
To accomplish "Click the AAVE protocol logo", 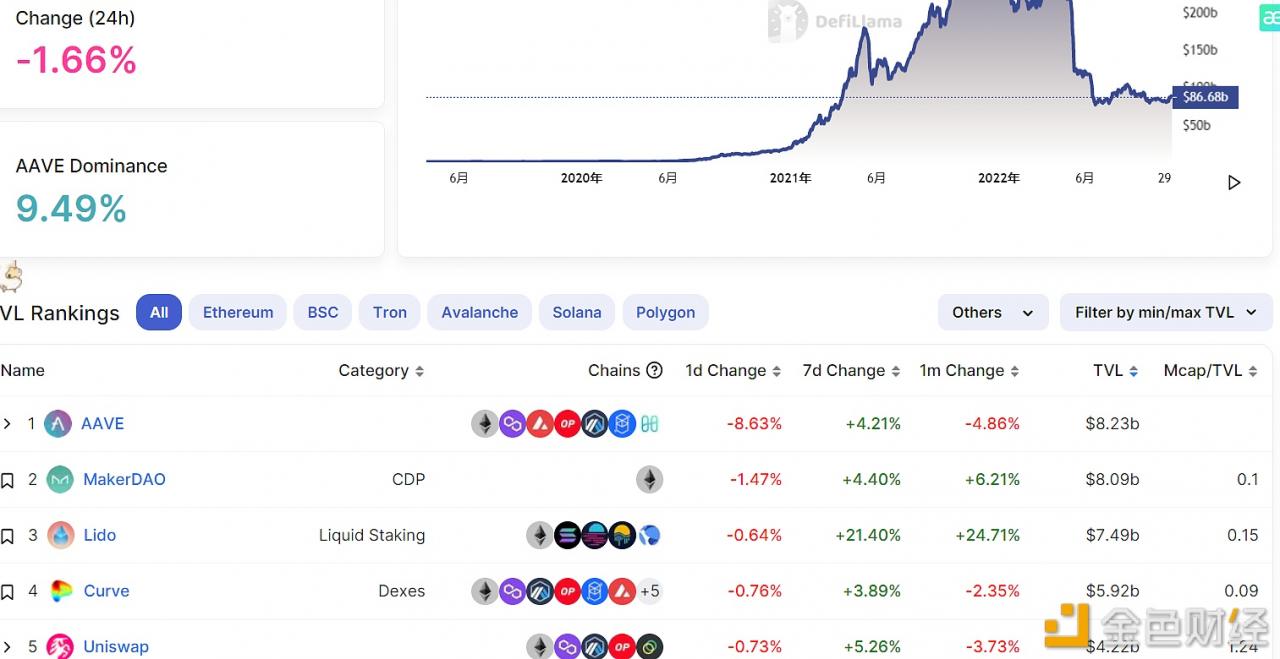I will (58, 423).
